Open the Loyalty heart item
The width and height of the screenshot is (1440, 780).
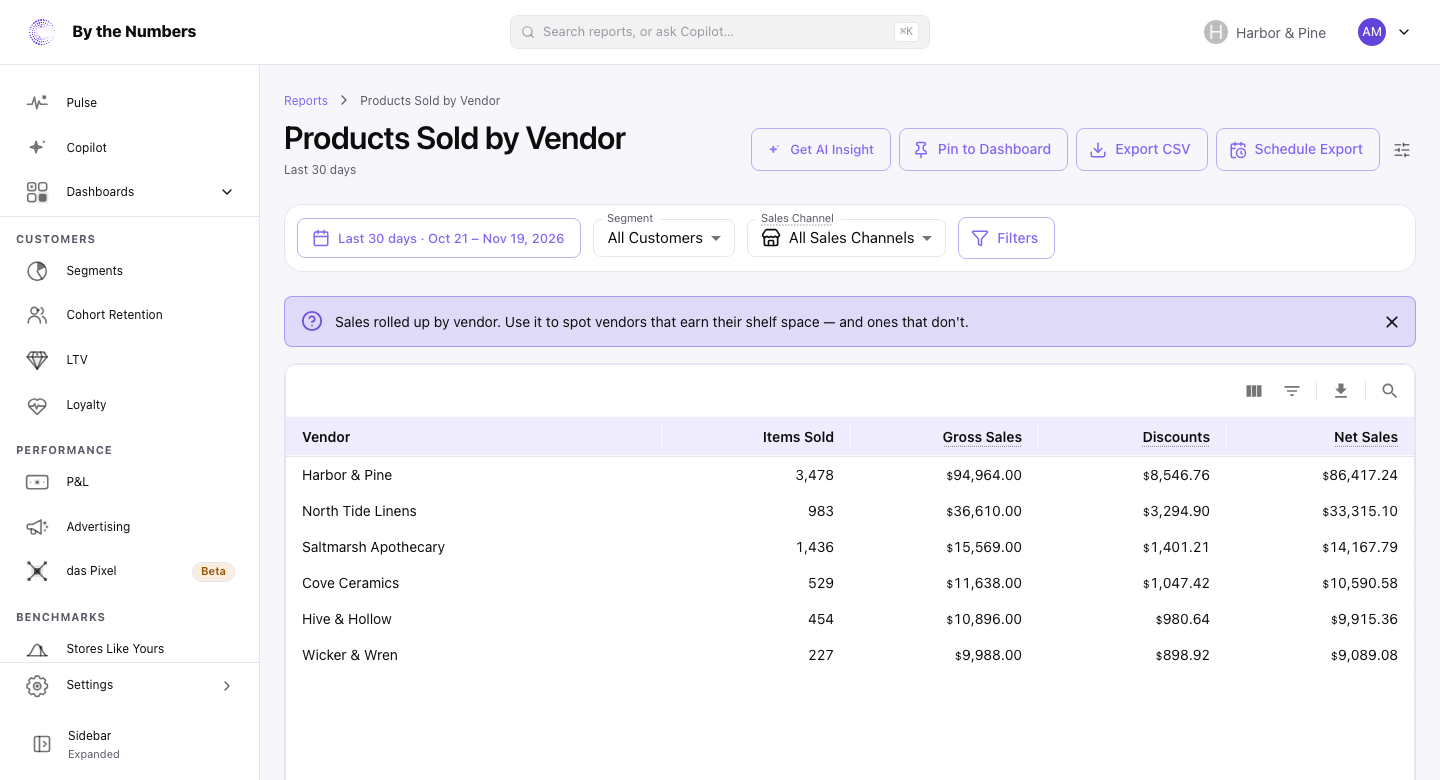pyautogui.click(x=130, y=405)
